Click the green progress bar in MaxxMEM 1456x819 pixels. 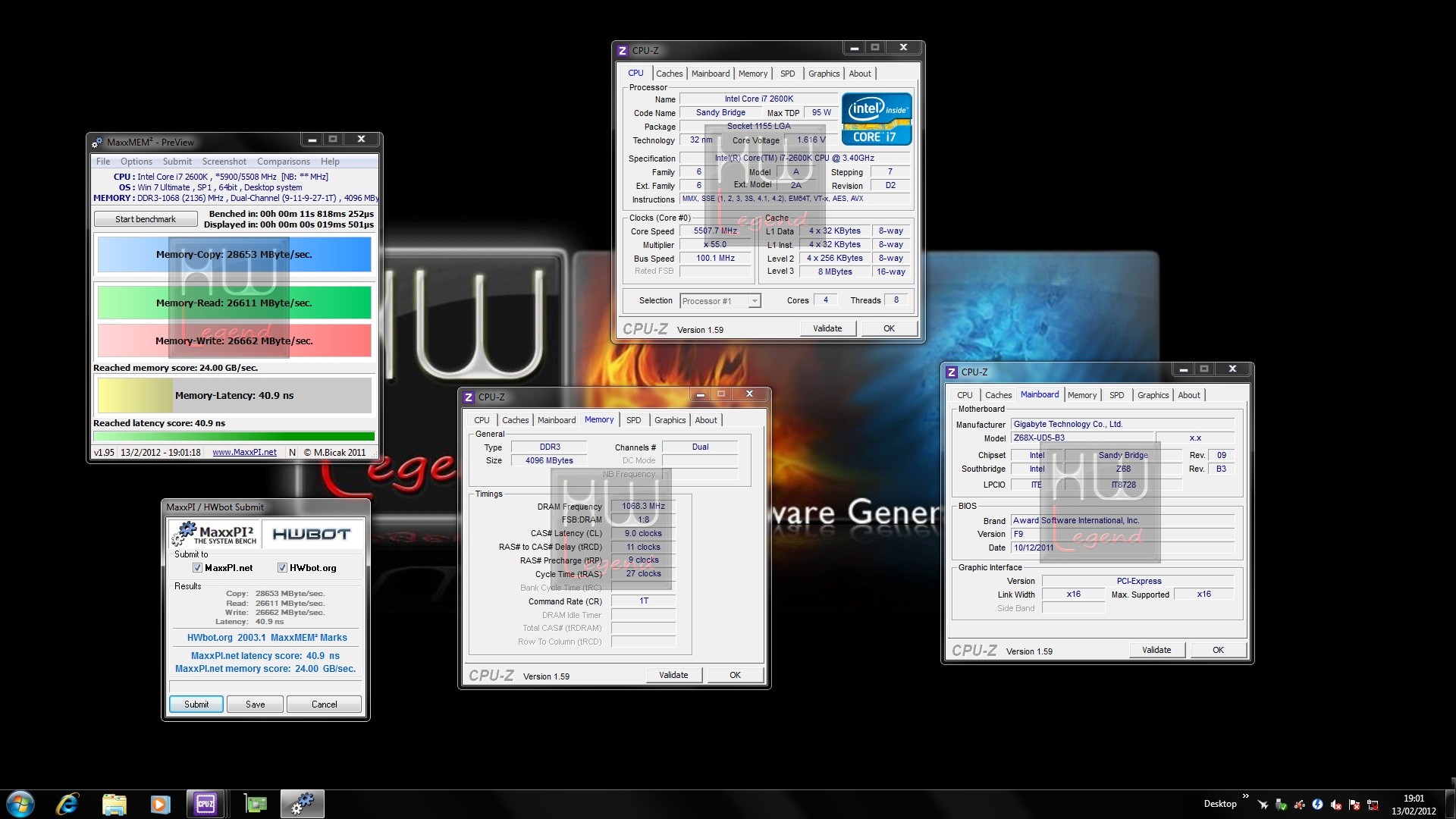pos(234,436)
